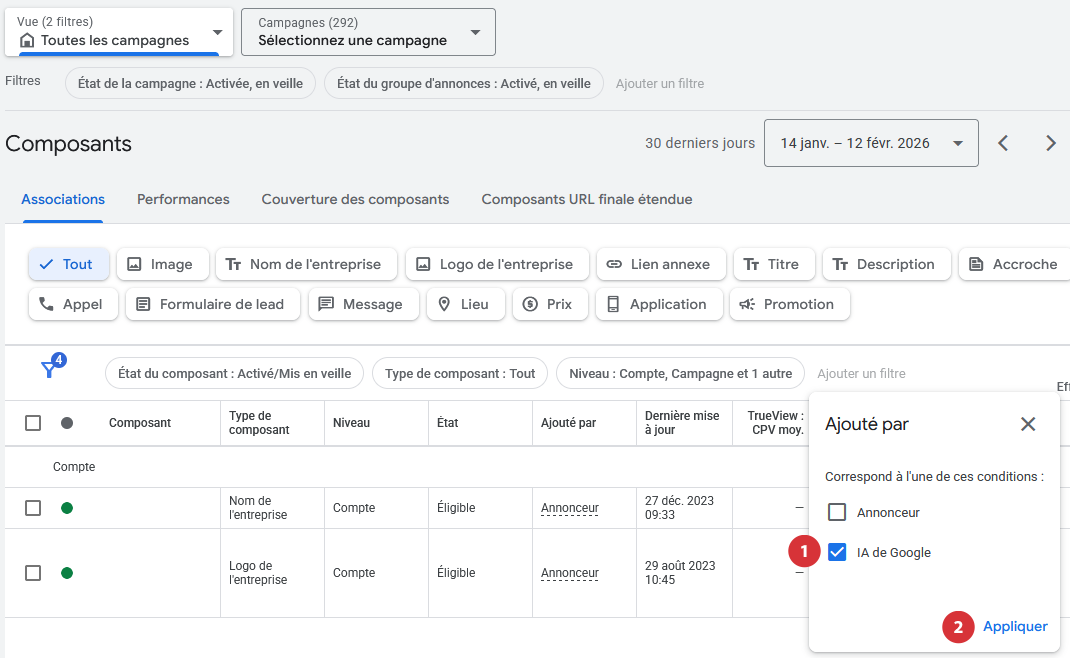Viewport: 1070px width, 658px height.
Task: Open the date range picker dropdown
Action: tap(870, 143)
